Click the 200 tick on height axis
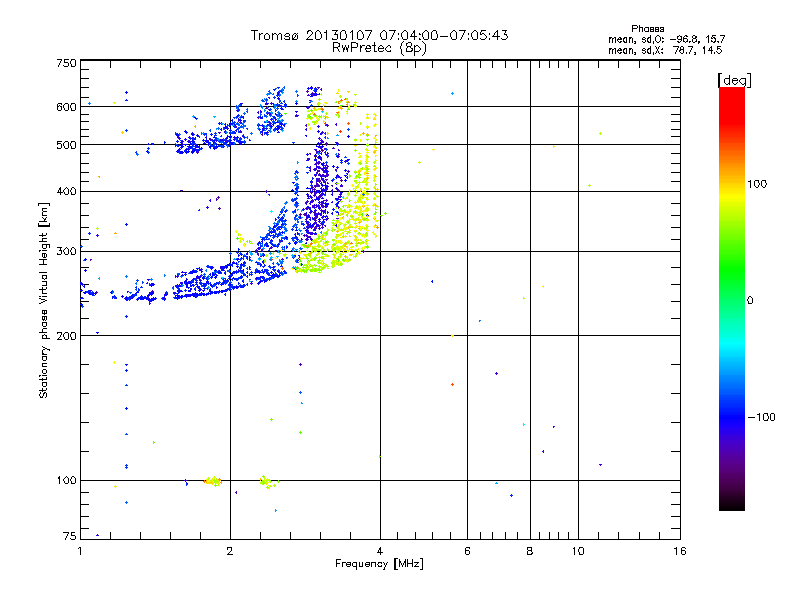Screen dimensions: 800x600 (x=66, y=336)
